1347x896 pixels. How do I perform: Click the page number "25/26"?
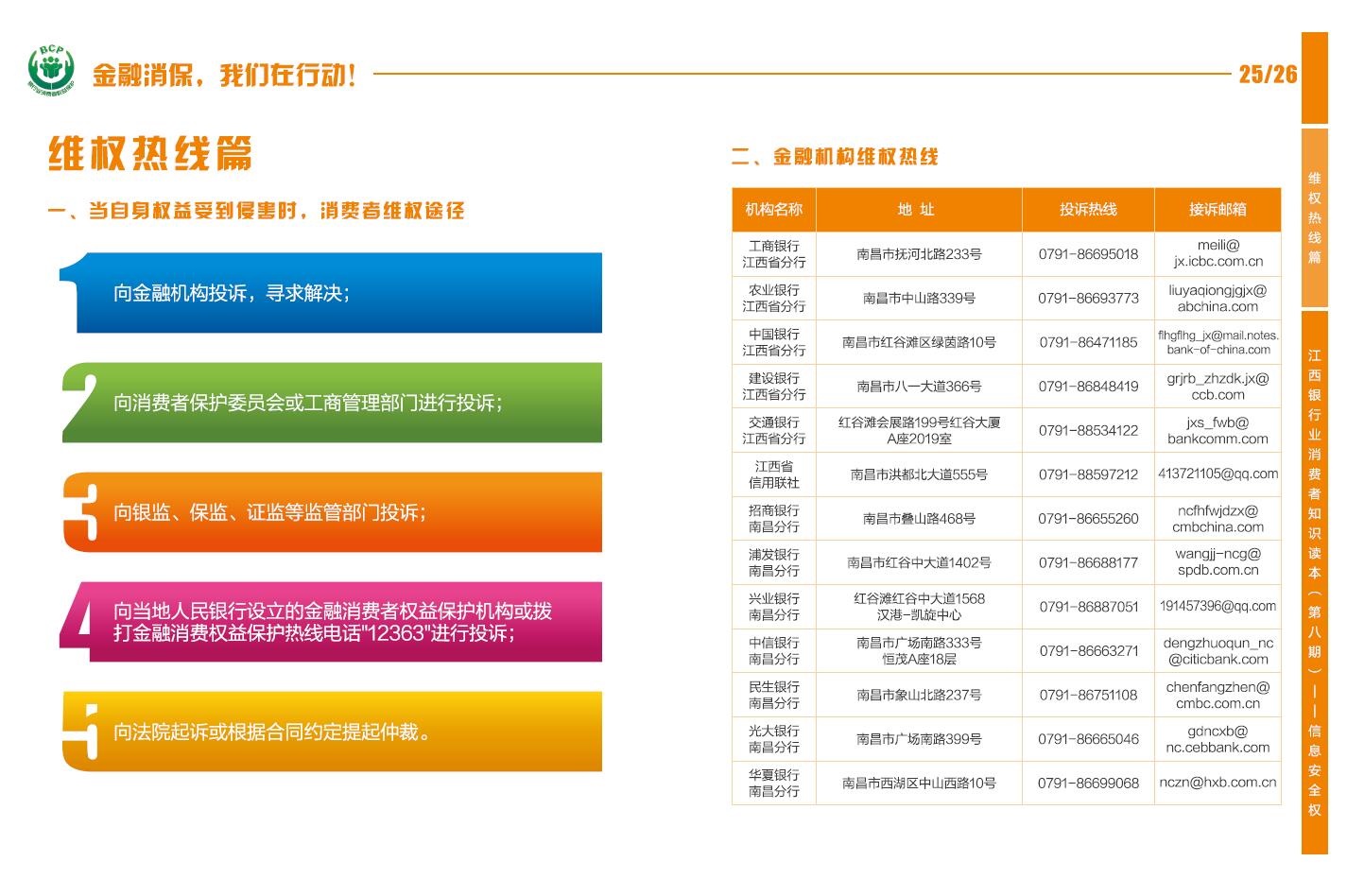[x=1268, y=74]
